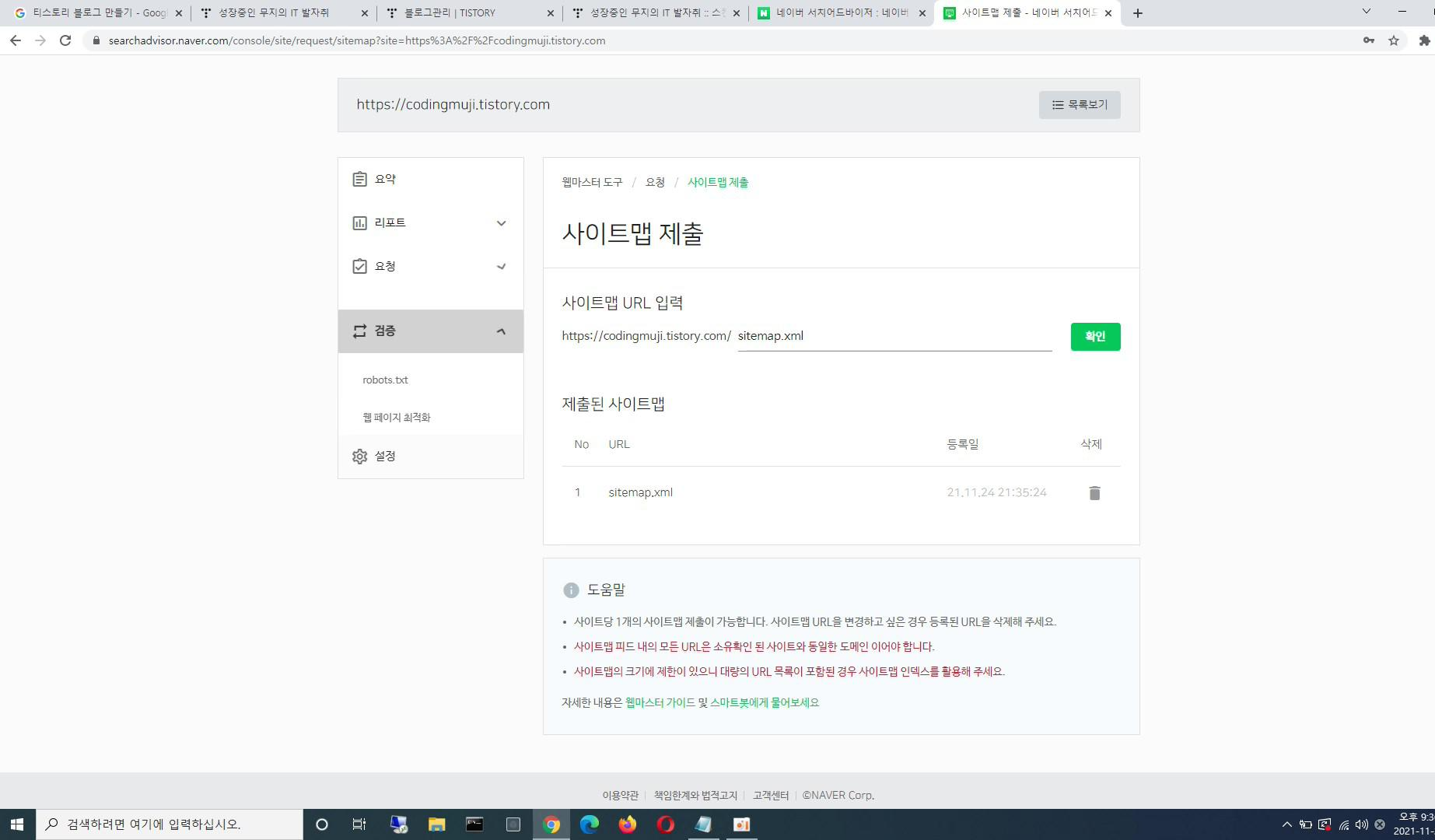Expand the 요청 menu chevron
Image resolution: width=1435 pixels, height=840 pixels.
[x=502, y=267]
